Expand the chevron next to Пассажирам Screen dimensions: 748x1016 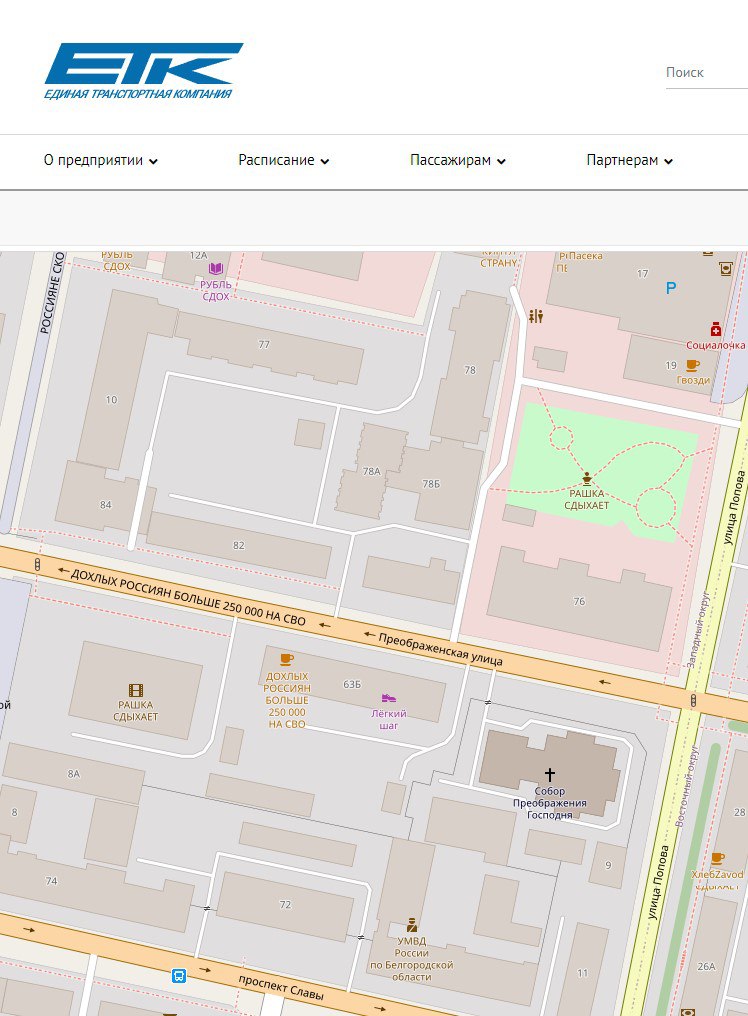tap(501, 161)
